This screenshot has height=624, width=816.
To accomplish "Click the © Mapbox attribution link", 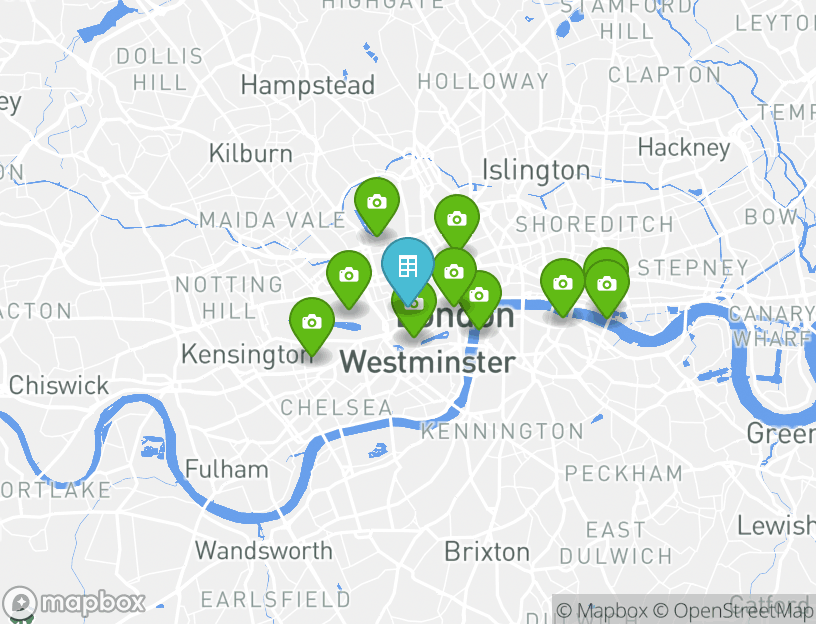I will click(x=602, y=610).
